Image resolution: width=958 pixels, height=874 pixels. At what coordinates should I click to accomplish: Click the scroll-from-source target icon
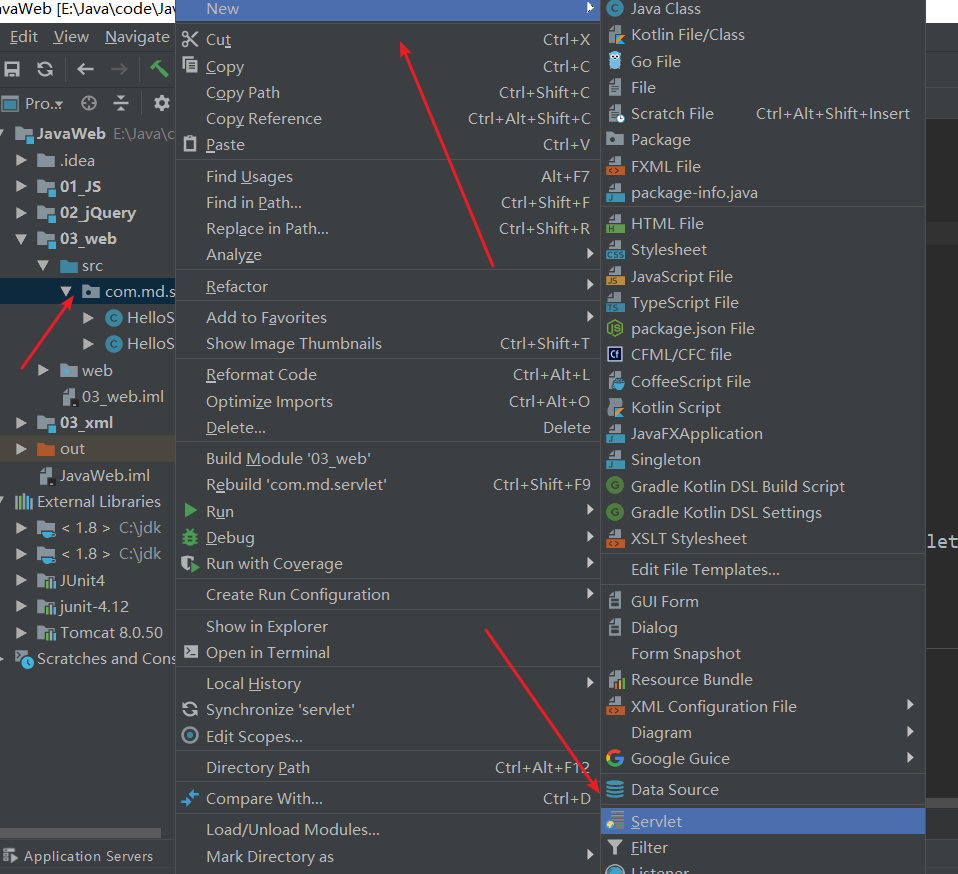89,103
